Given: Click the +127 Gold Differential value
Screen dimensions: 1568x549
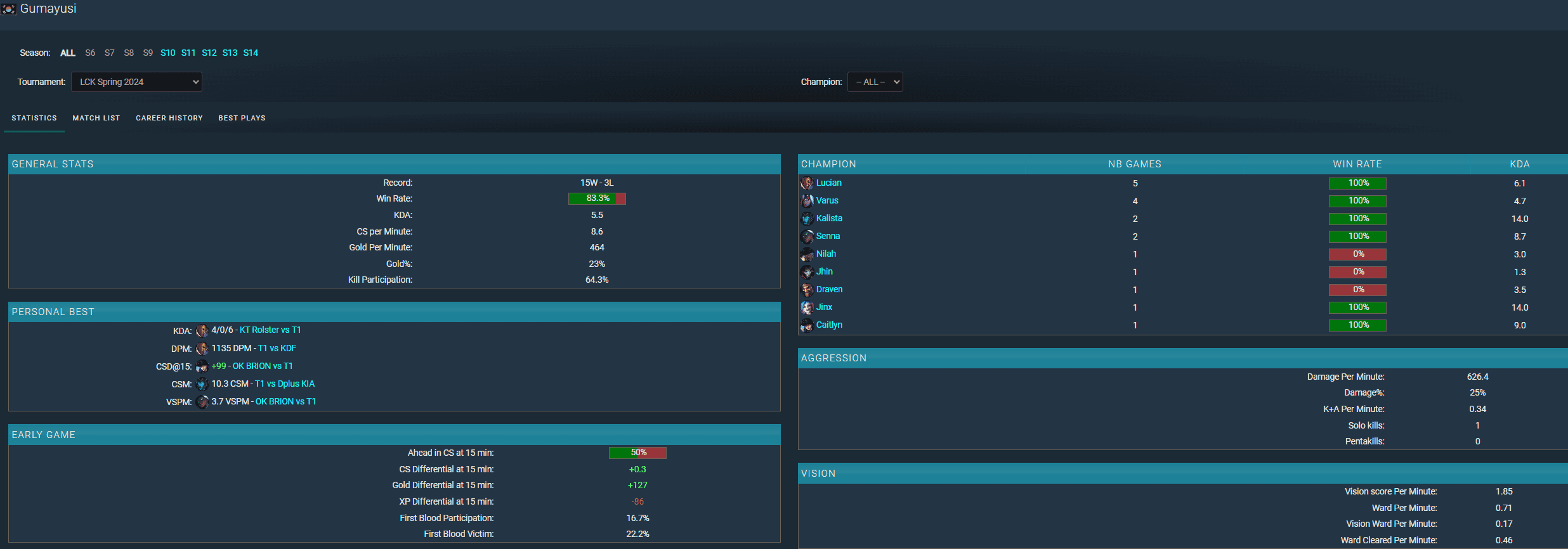Looking at the screenshot, I should coord(637,485).
